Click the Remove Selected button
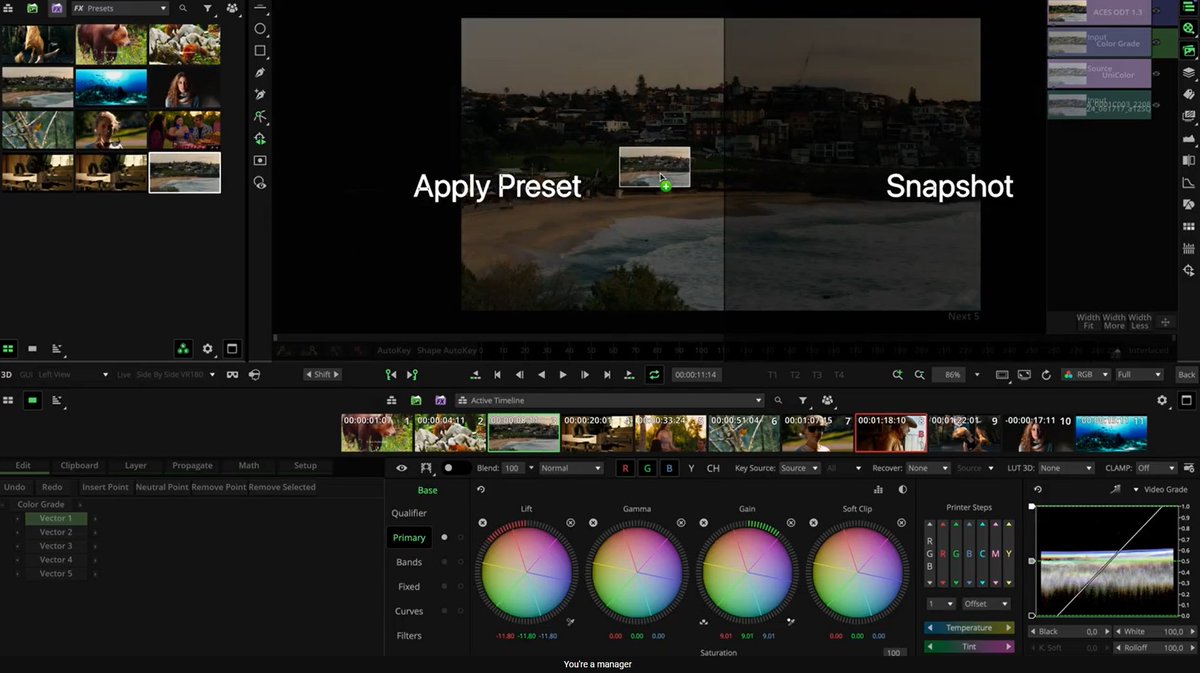The image size is (1200, 673). click(x=282, y=487)
